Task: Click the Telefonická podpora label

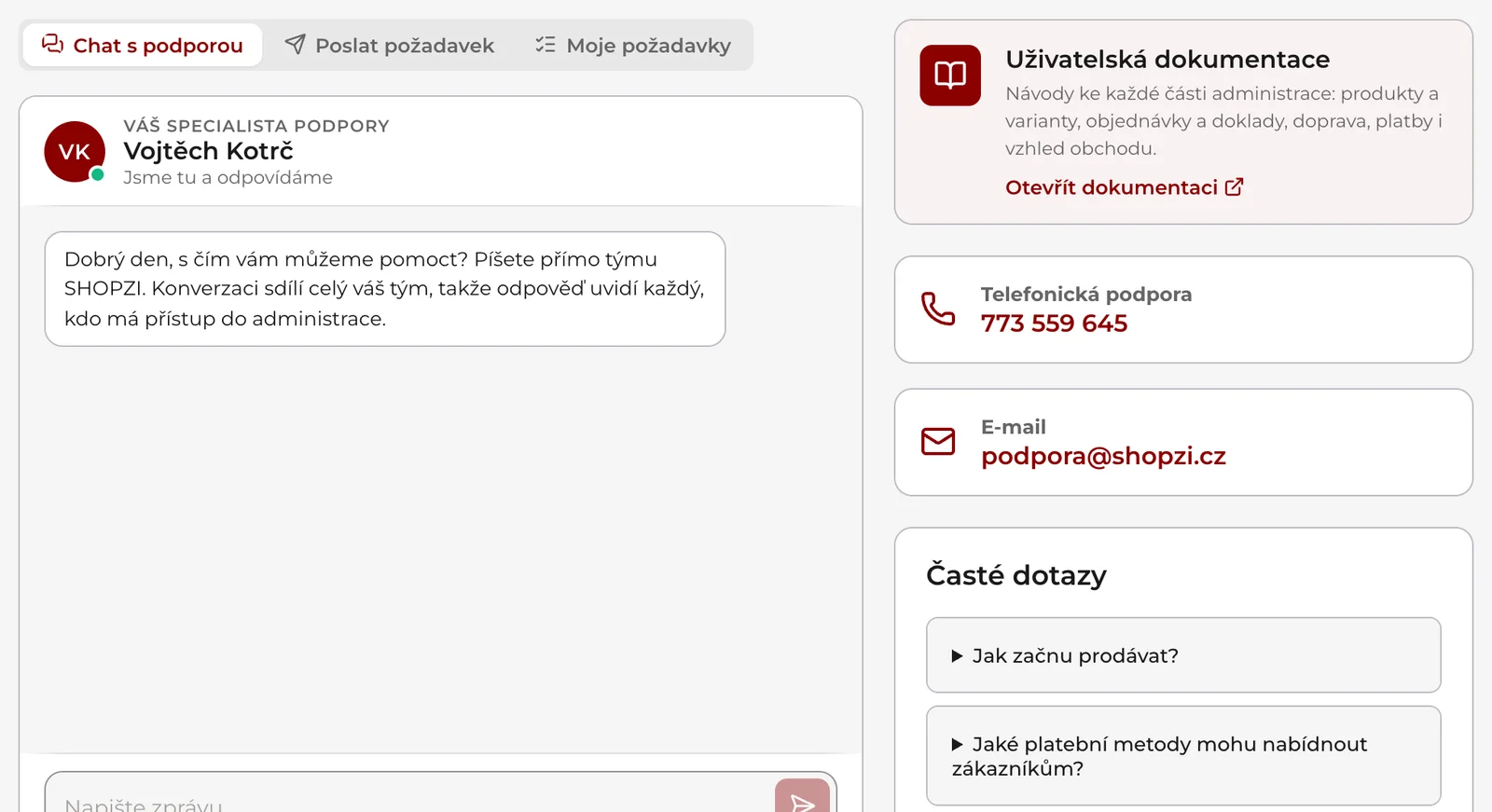Action: coord(1086,295)
